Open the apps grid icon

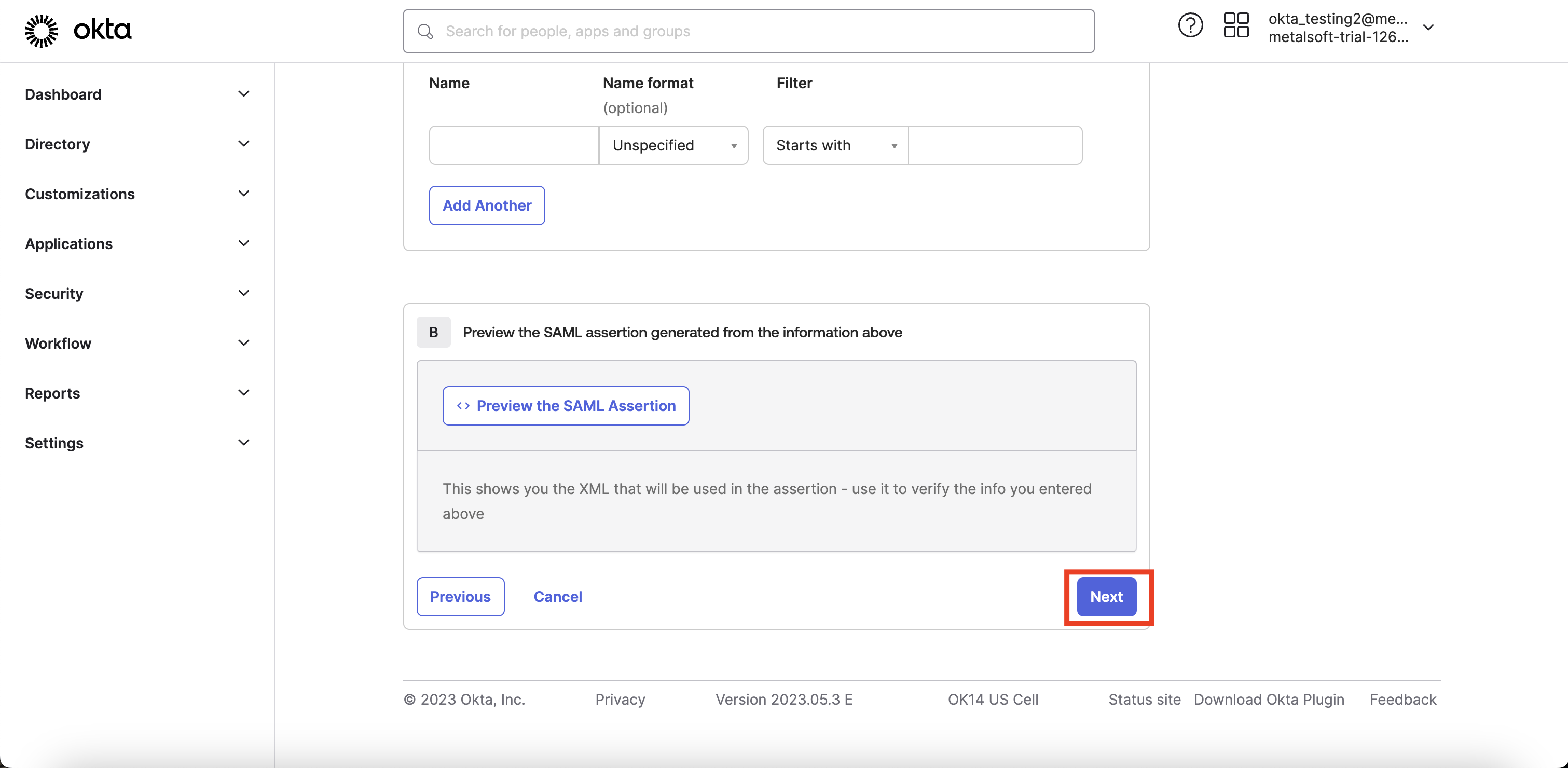point(1235,26)
